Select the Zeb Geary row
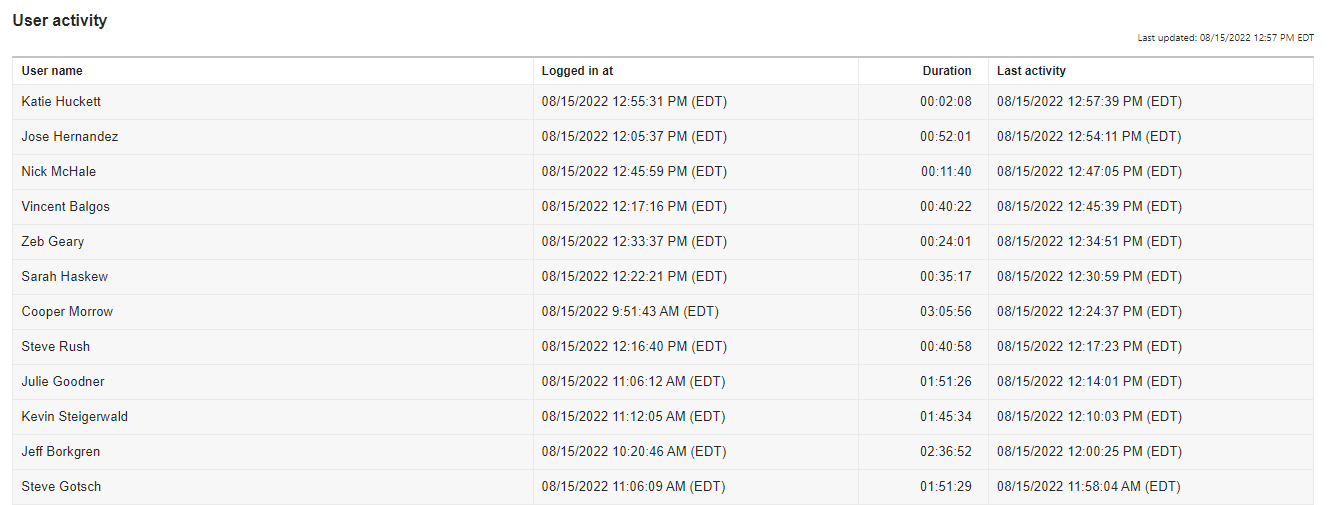Viewport: 1329px width, 505px height. [663, 242]
